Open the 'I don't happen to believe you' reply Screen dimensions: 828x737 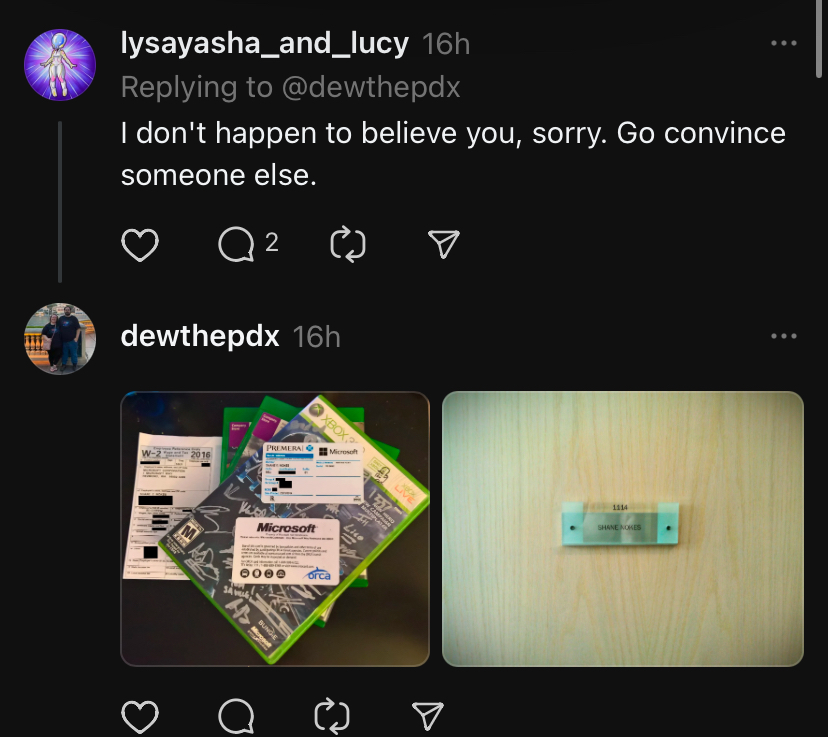pyautogui.click(x=453, y=154)
